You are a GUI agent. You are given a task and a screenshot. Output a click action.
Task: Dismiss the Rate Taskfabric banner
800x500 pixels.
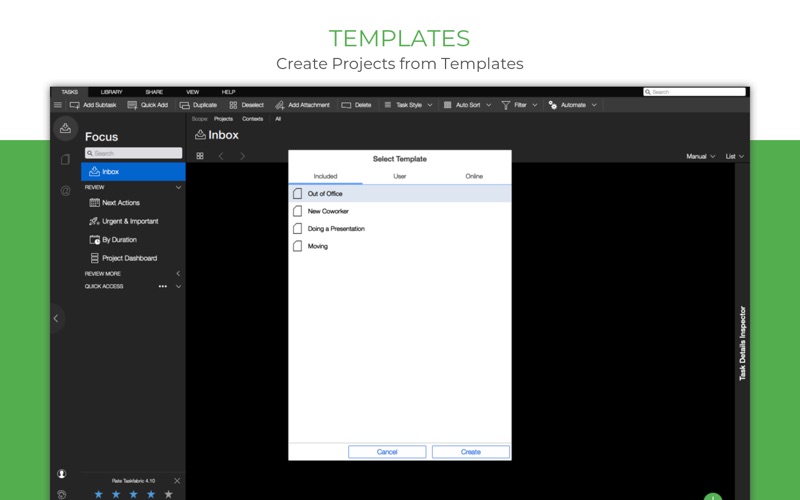click(x=177, y=481)
